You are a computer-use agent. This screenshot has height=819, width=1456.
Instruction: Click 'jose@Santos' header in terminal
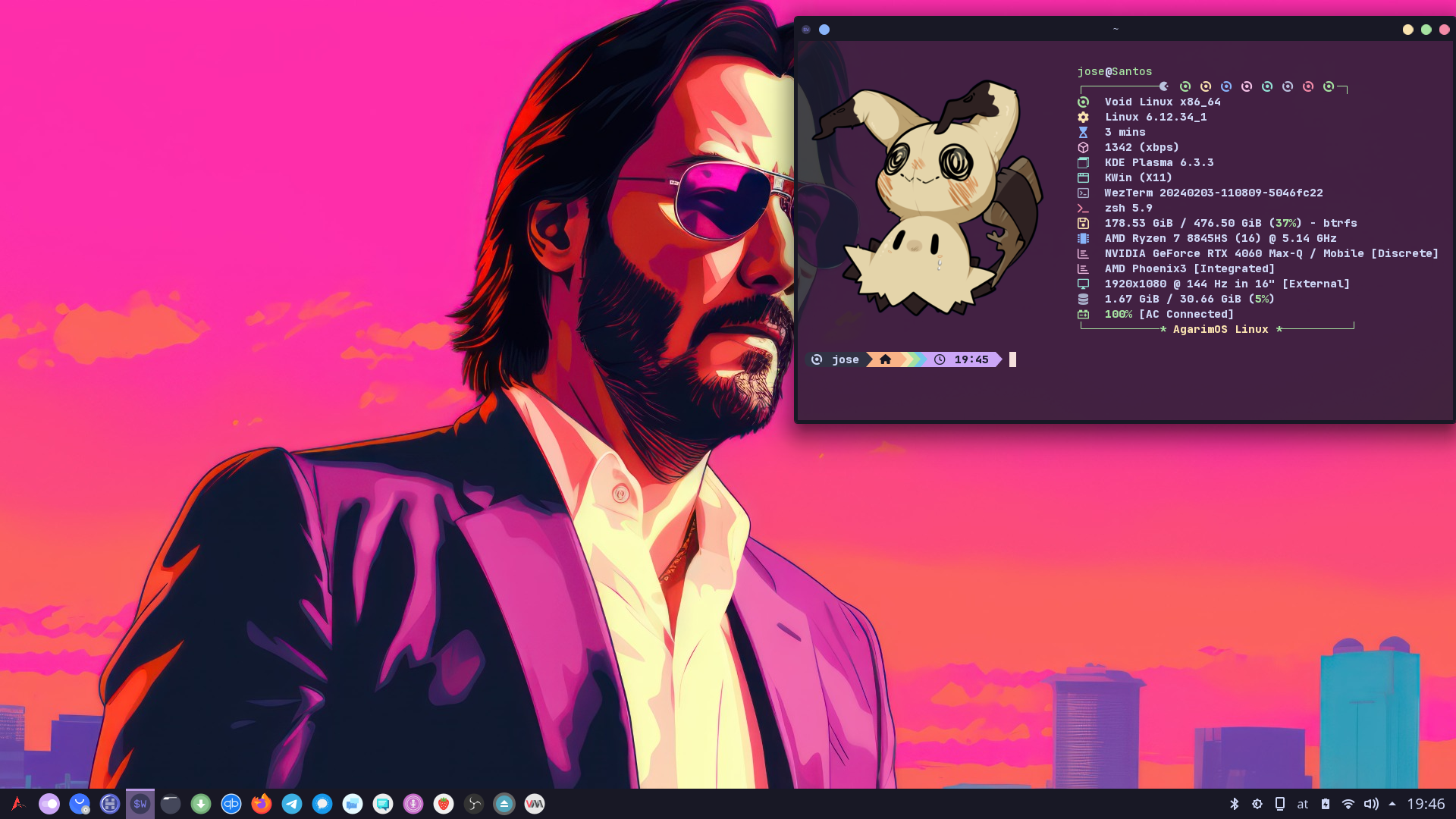coord(1115,71)
